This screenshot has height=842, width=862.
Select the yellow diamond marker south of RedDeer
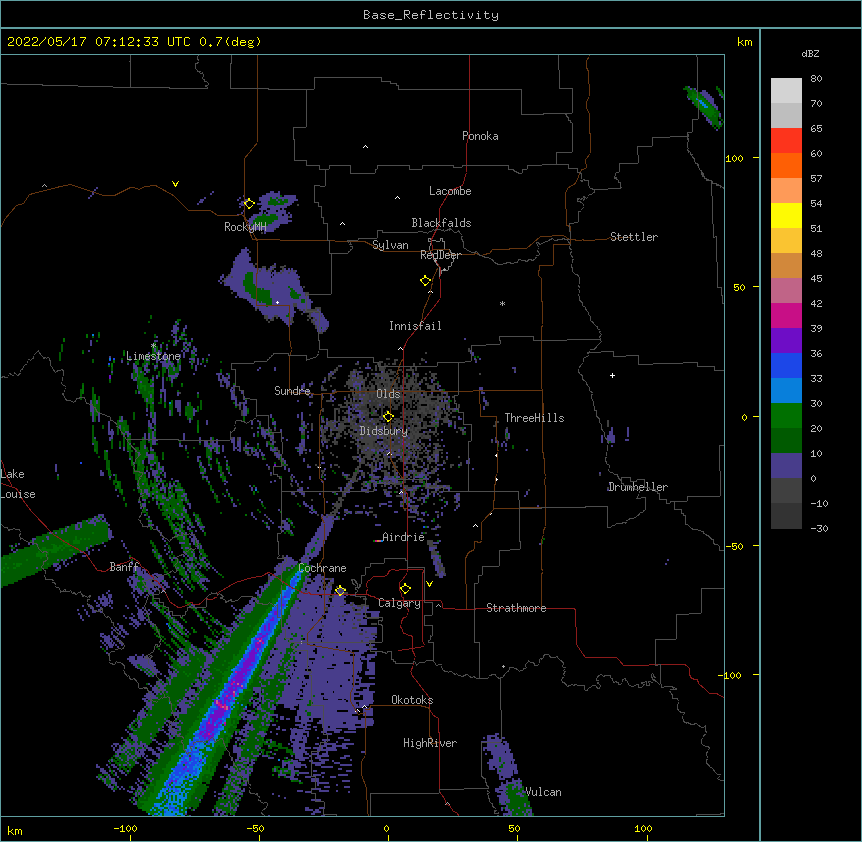tap(426, 281)
